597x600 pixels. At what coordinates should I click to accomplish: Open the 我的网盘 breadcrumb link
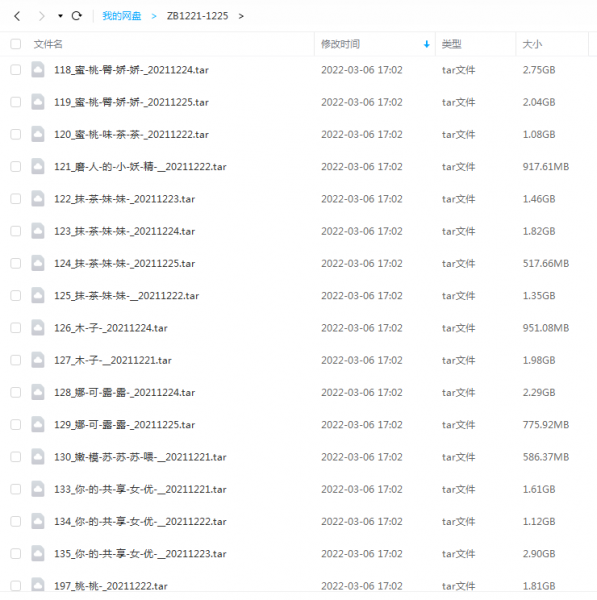point(122,16)
